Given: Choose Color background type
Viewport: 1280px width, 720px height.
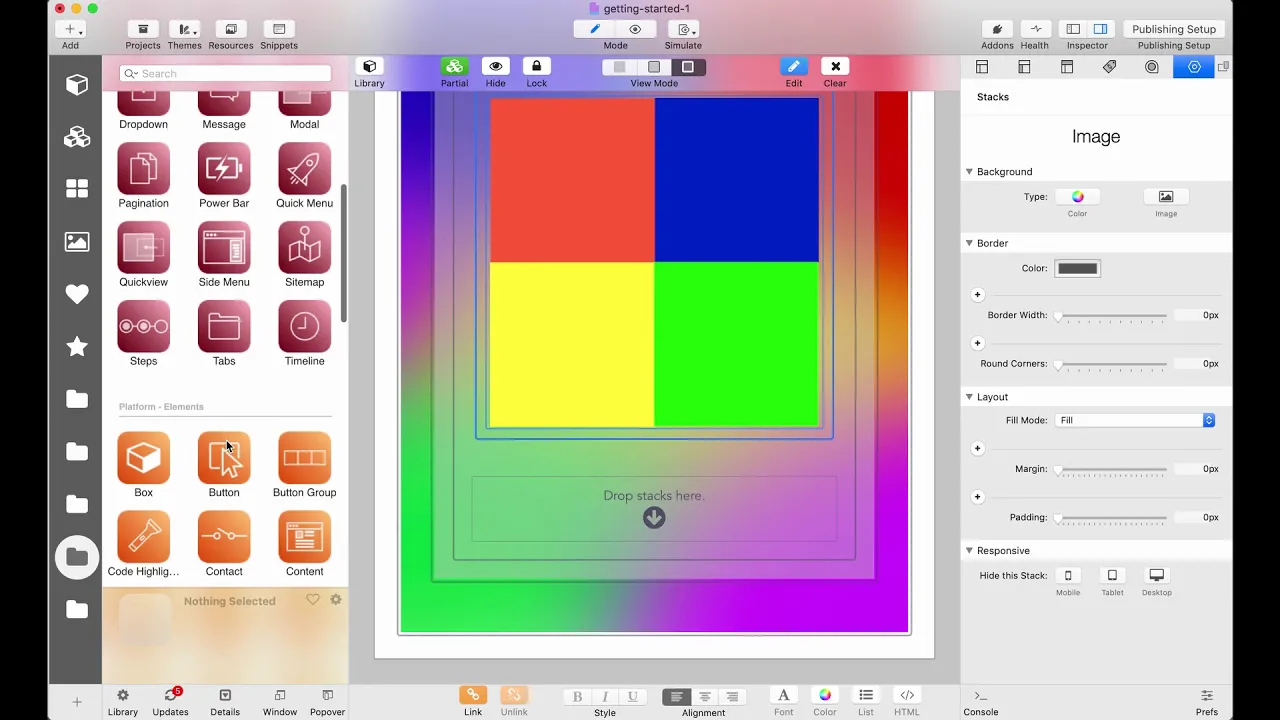Looking at the screenshot, I should click(x=1077, y=197).
